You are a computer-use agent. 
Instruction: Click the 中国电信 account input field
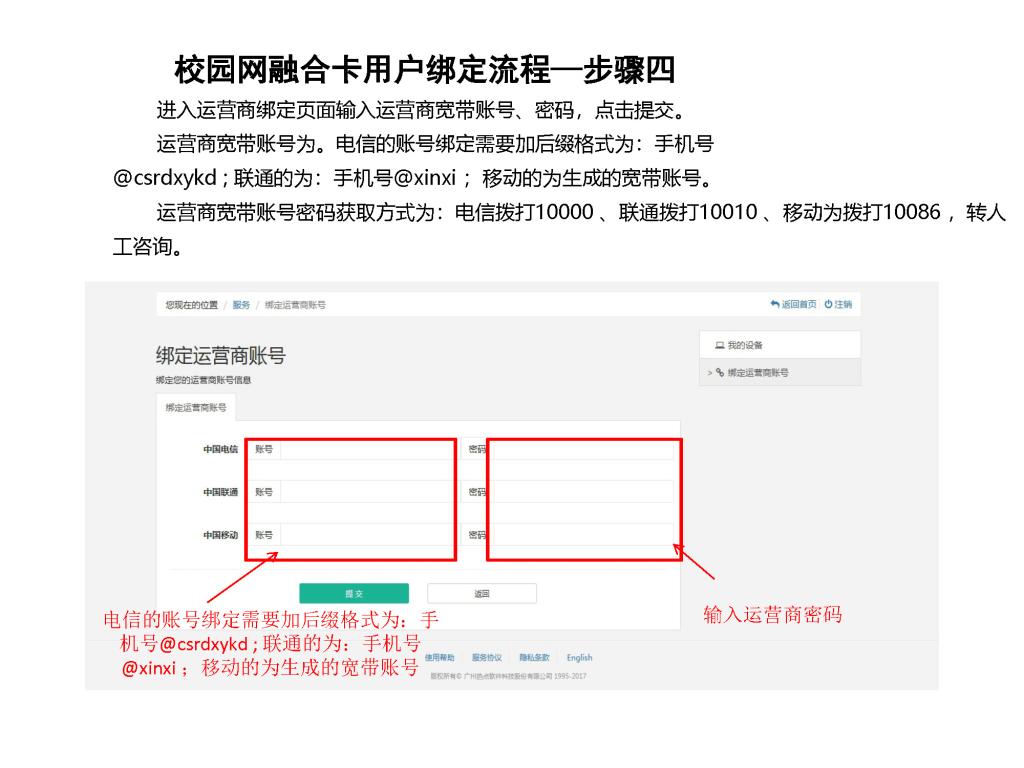click(364, 450)
